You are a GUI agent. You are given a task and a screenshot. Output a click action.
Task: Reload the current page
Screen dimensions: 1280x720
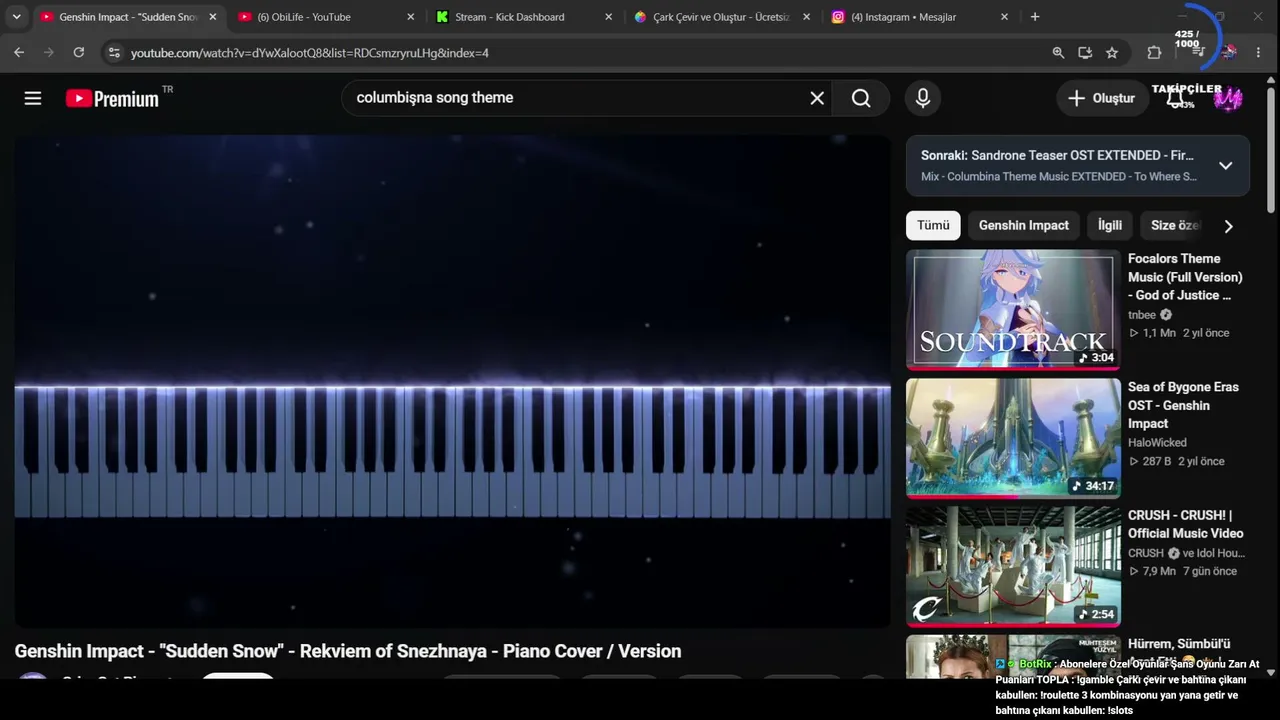coord(79,53)
